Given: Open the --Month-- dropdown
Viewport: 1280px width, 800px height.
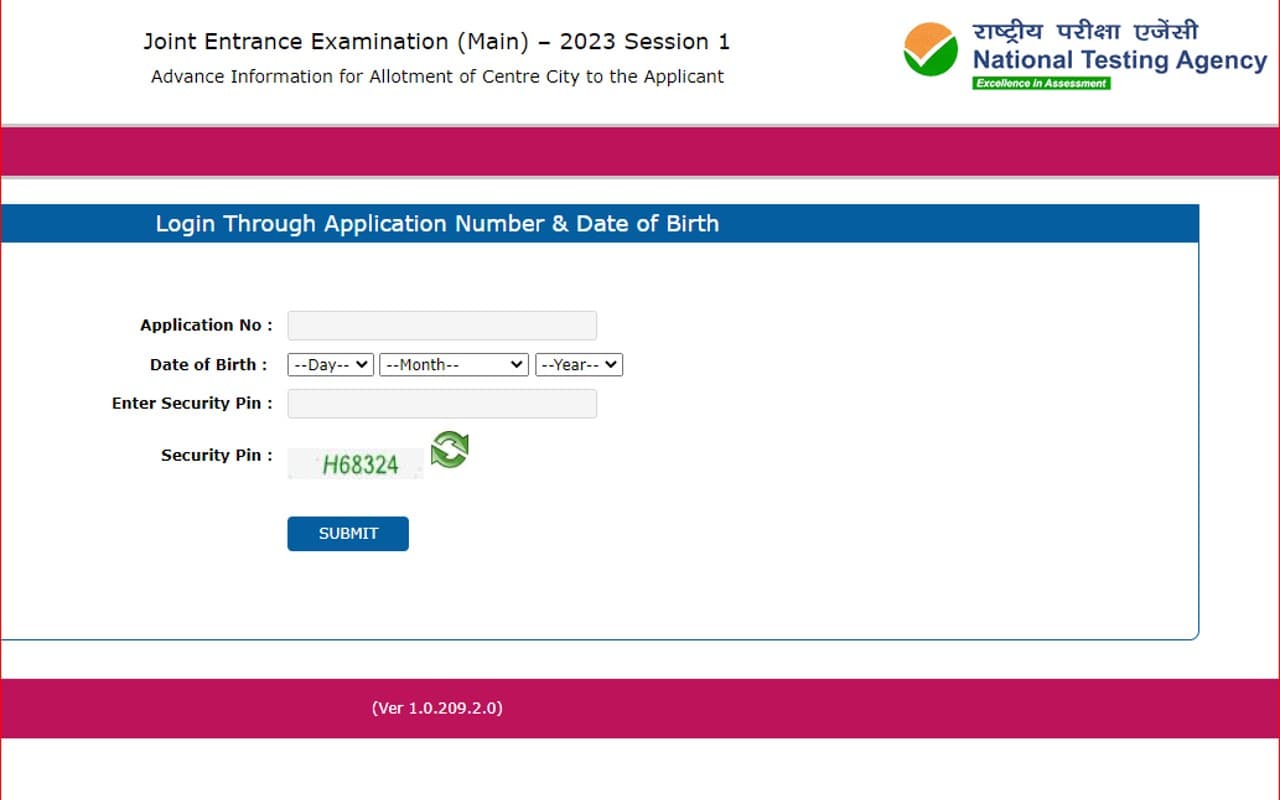Looking at the screenshot, I should pyautogui.click(x=453, y=364).
